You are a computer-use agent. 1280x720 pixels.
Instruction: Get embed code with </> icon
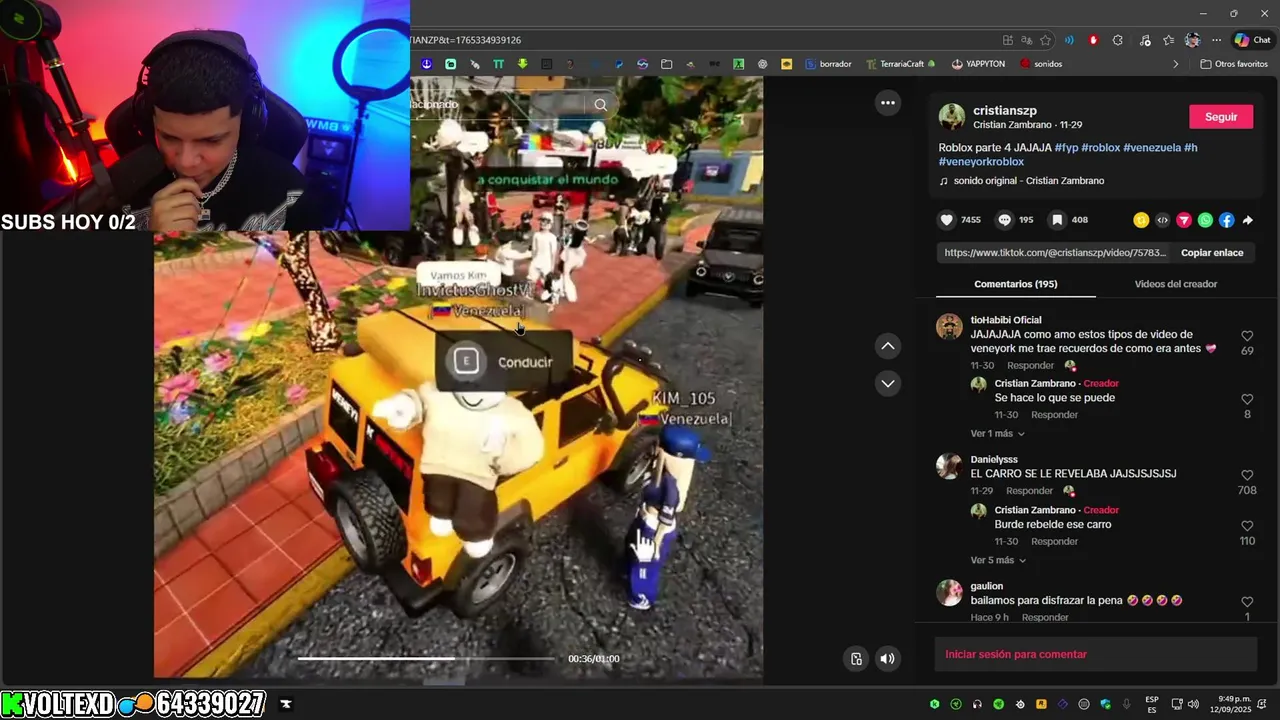(x=1162, y=220)
